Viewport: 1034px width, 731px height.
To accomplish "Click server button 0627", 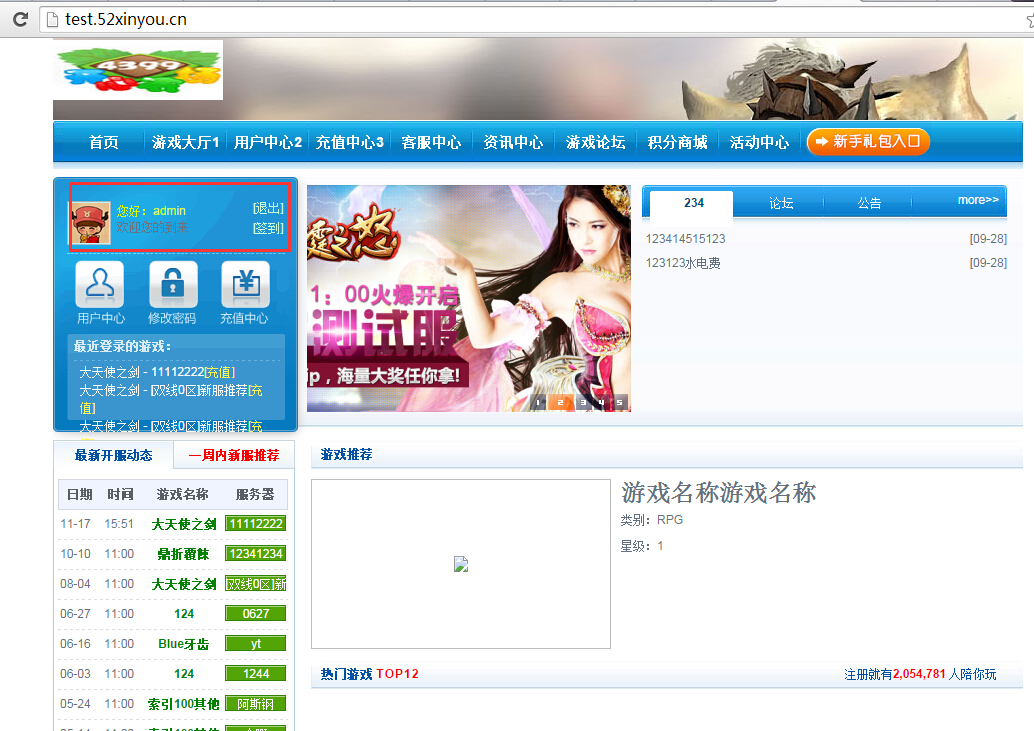I will click(x=256, y=614).
